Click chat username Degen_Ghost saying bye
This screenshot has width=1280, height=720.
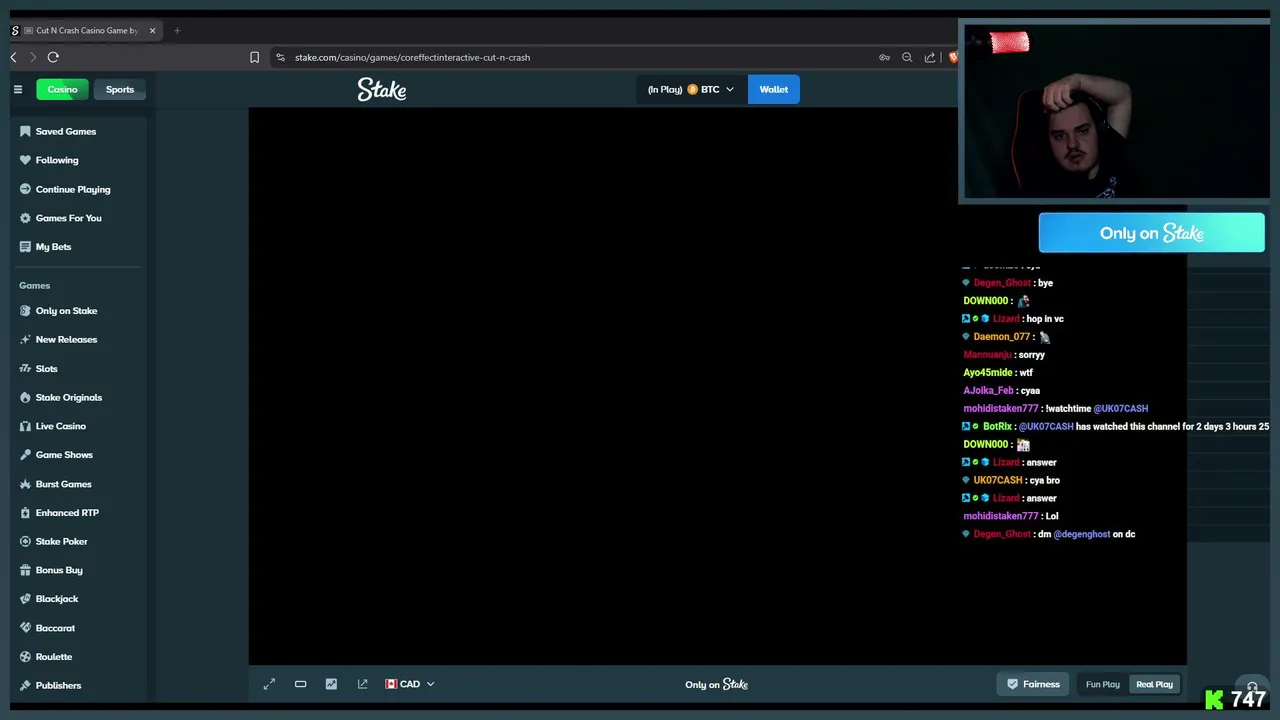pos(1001,283)
